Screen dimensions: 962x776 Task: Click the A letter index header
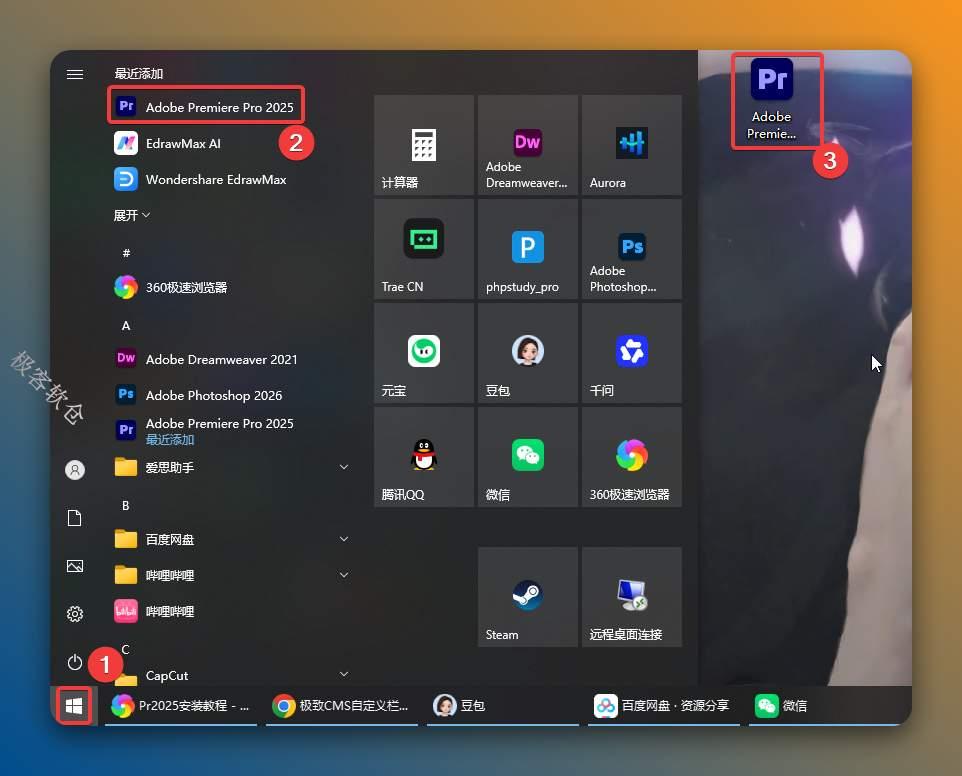click(x=126, y=325)
